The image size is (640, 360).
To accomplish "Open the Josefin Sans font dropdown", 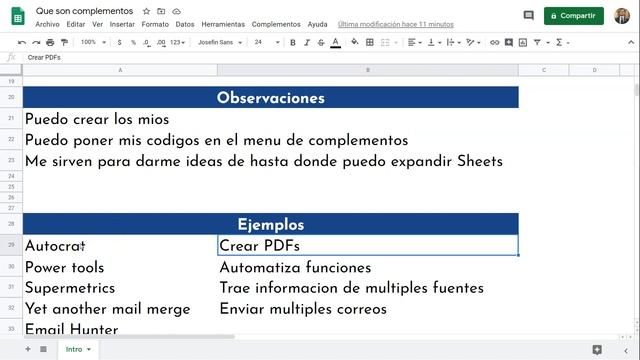I will (x=220, y=42).
